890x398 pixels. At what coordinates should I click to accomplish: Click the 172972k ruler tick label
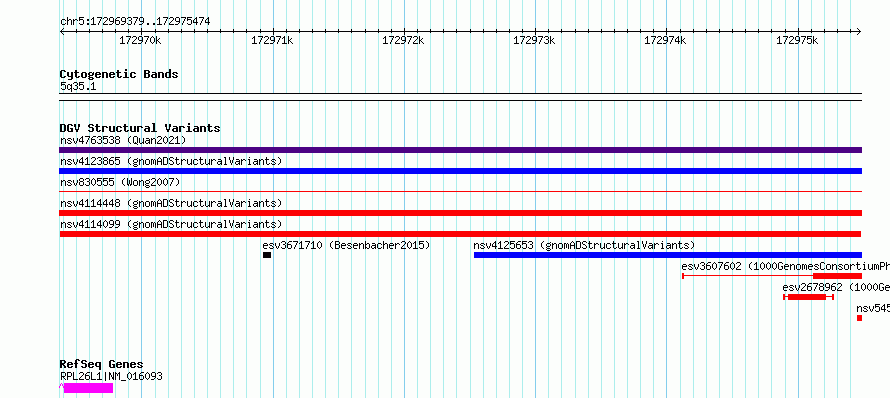coord(403,40)
